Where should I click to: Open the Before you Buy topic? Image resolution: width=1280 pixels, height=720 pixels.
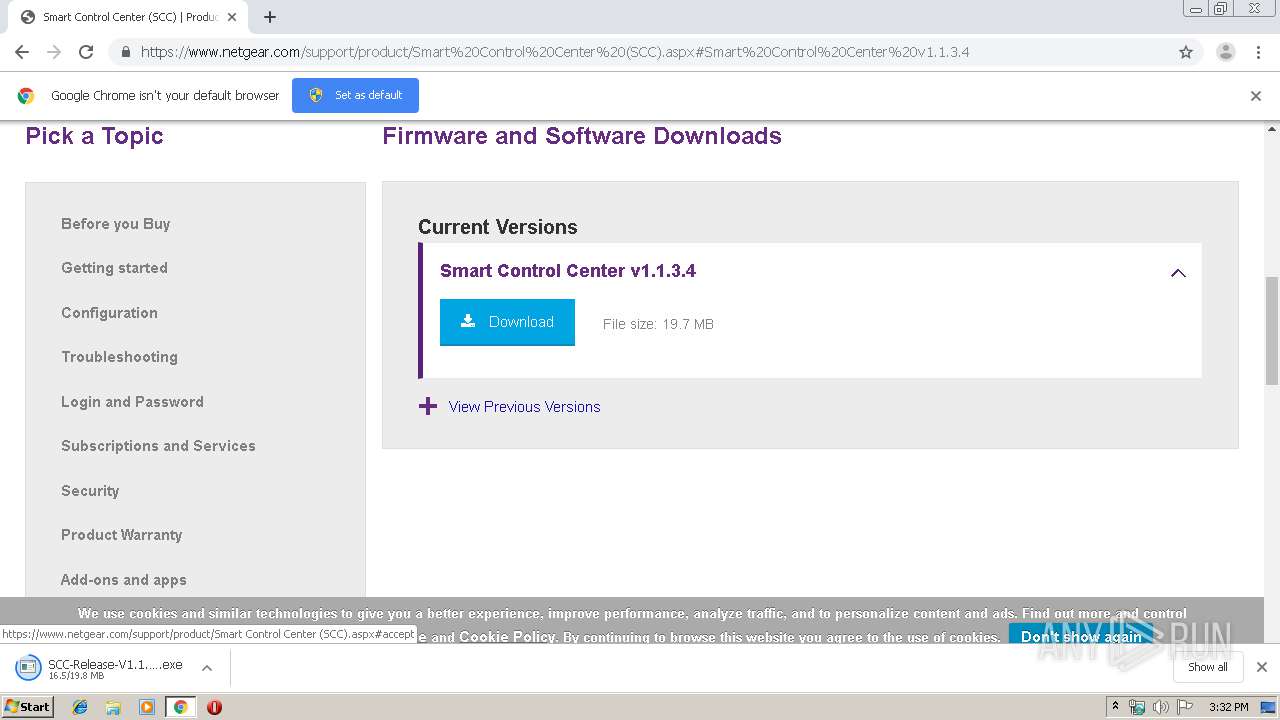pyautogui.click(x=116, y=224)
